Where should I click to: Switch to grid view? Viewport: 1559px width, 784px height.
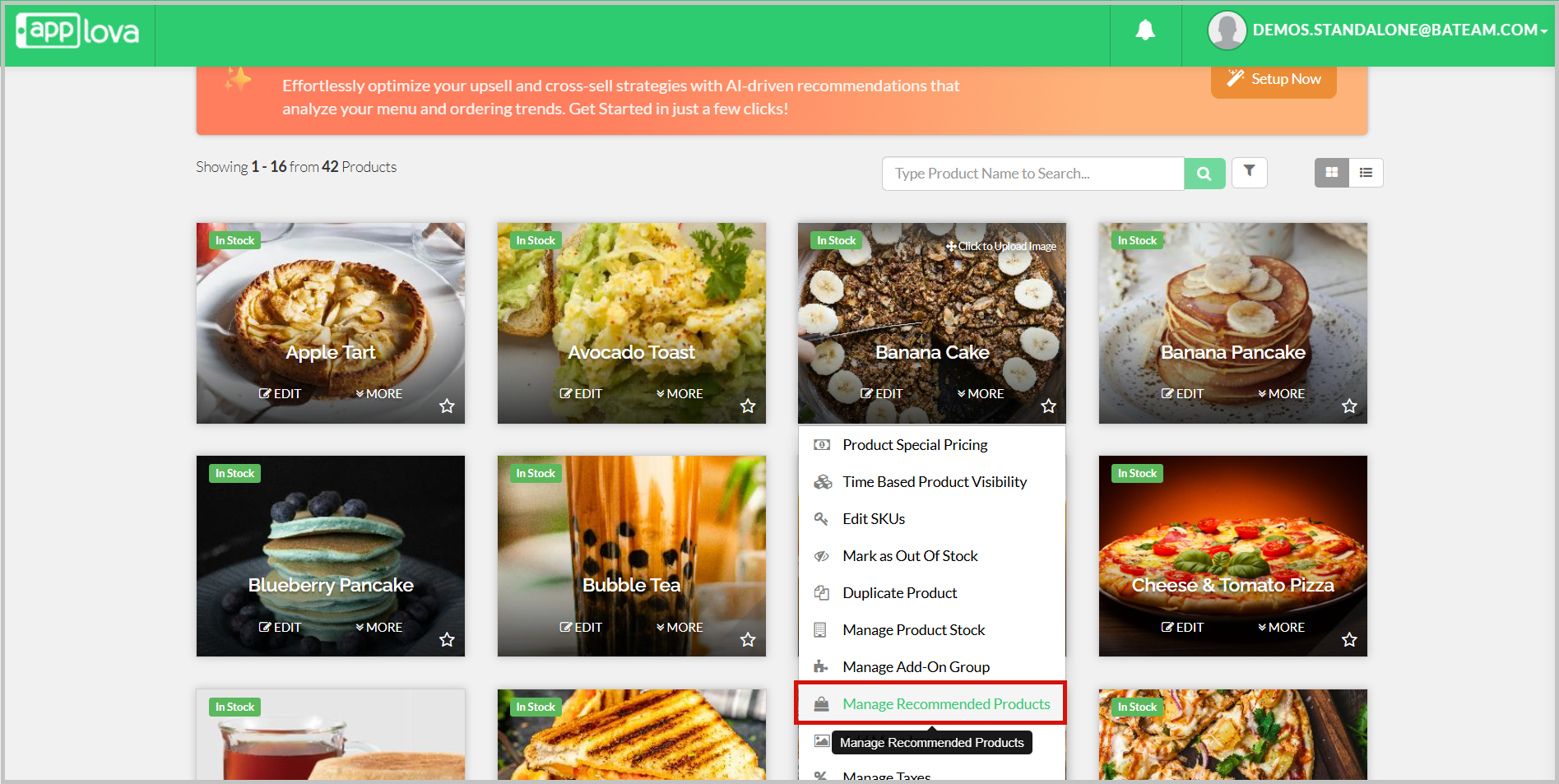pyautogui.click(x=1332, y=173)
